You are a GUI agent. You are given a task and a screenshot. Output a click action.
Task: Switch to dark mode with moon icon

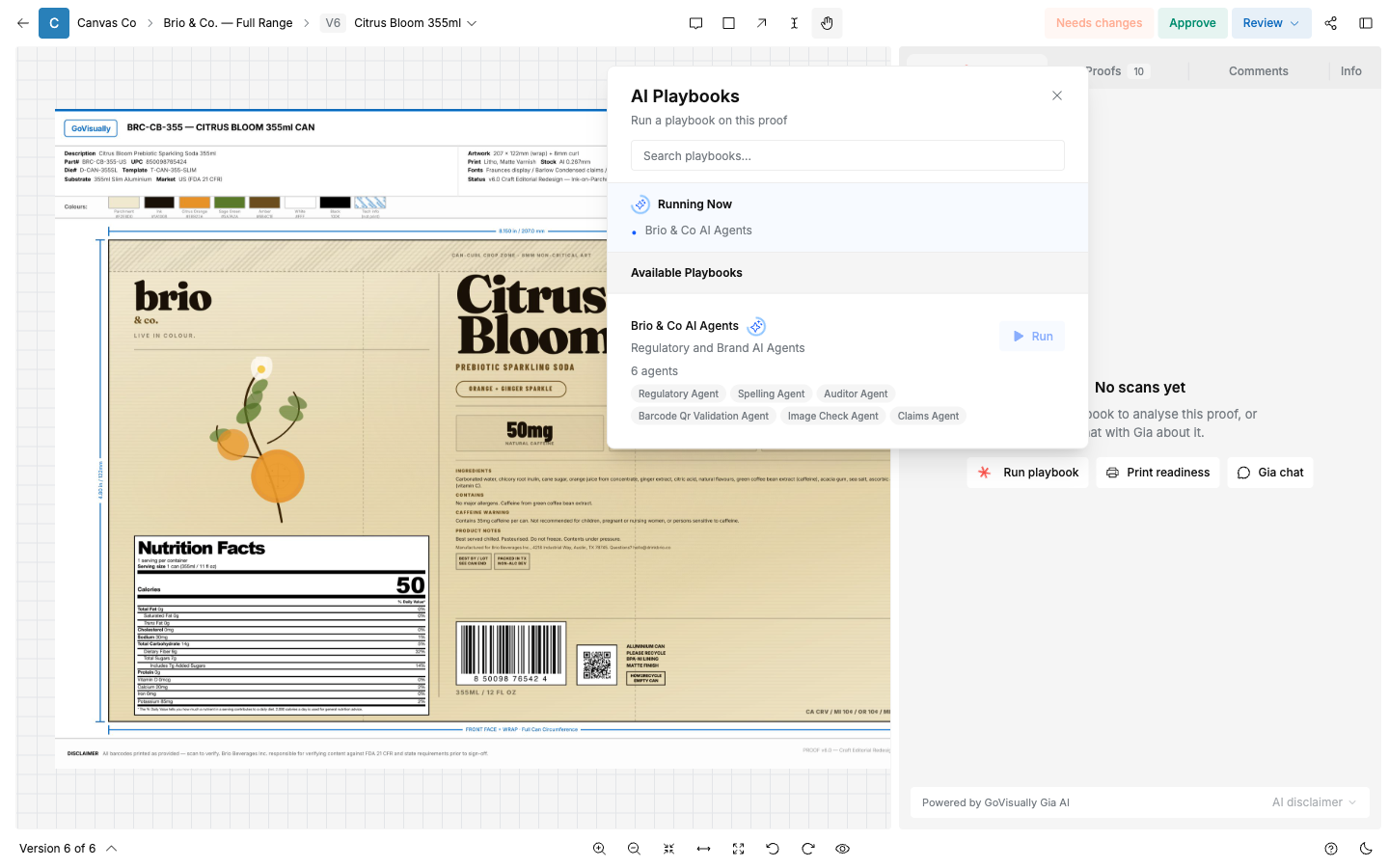click(x=1365, y=849)
